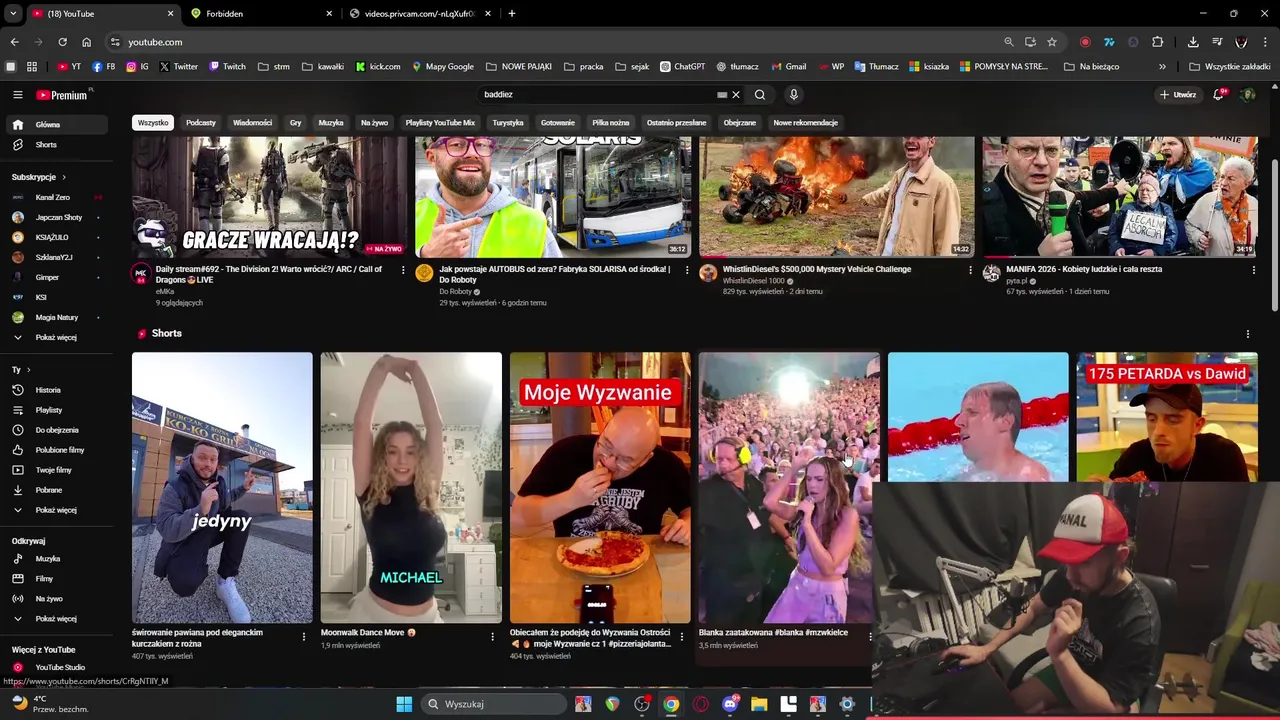The height and width of the screenshot is (720, 1280).
Task: Open the on-screen keyboard in search box
Action: pos(722,95)
